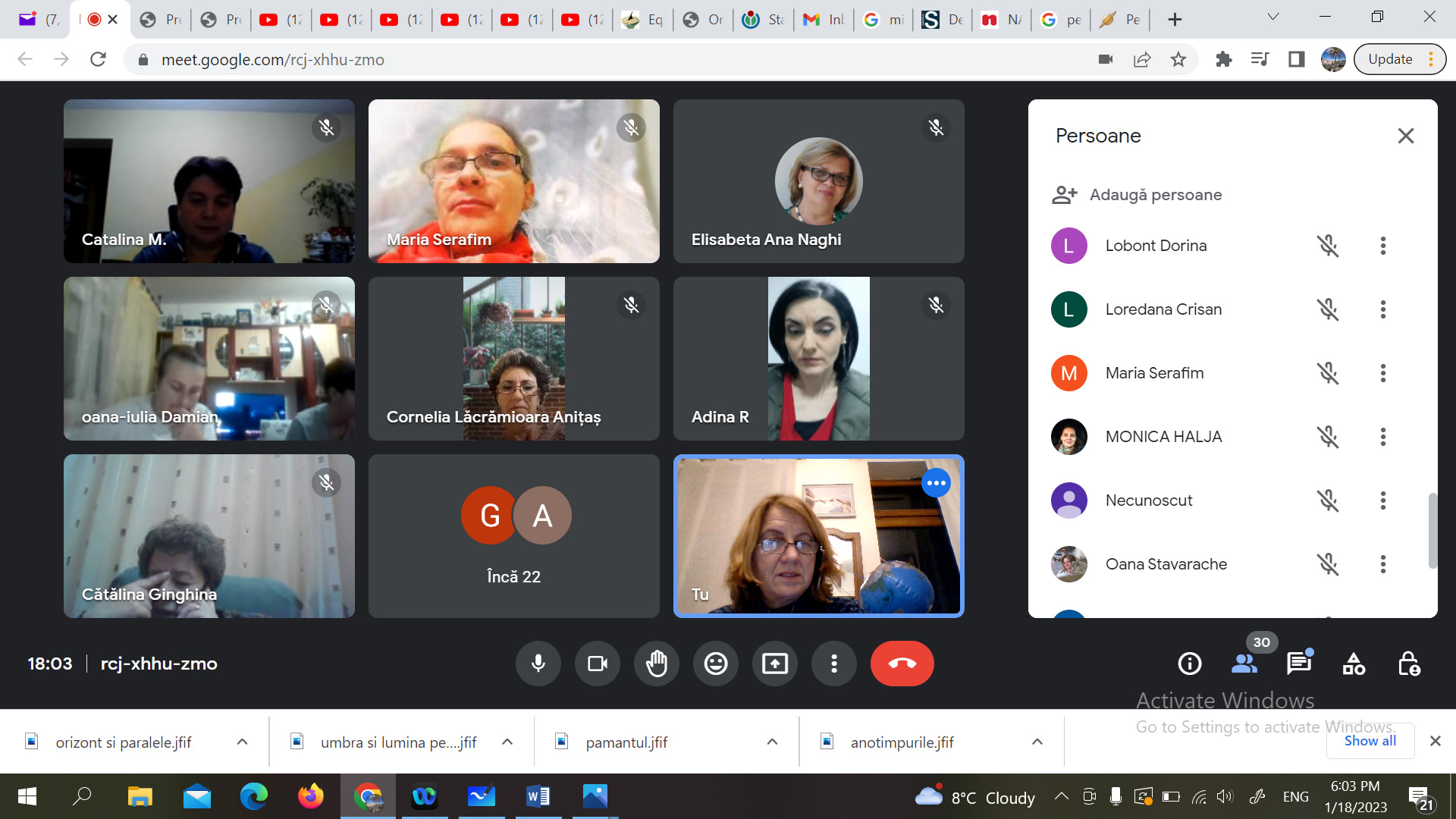Open the media controls icon in Chrome
The image size is (1456, 819).
tap(1260, 59)
